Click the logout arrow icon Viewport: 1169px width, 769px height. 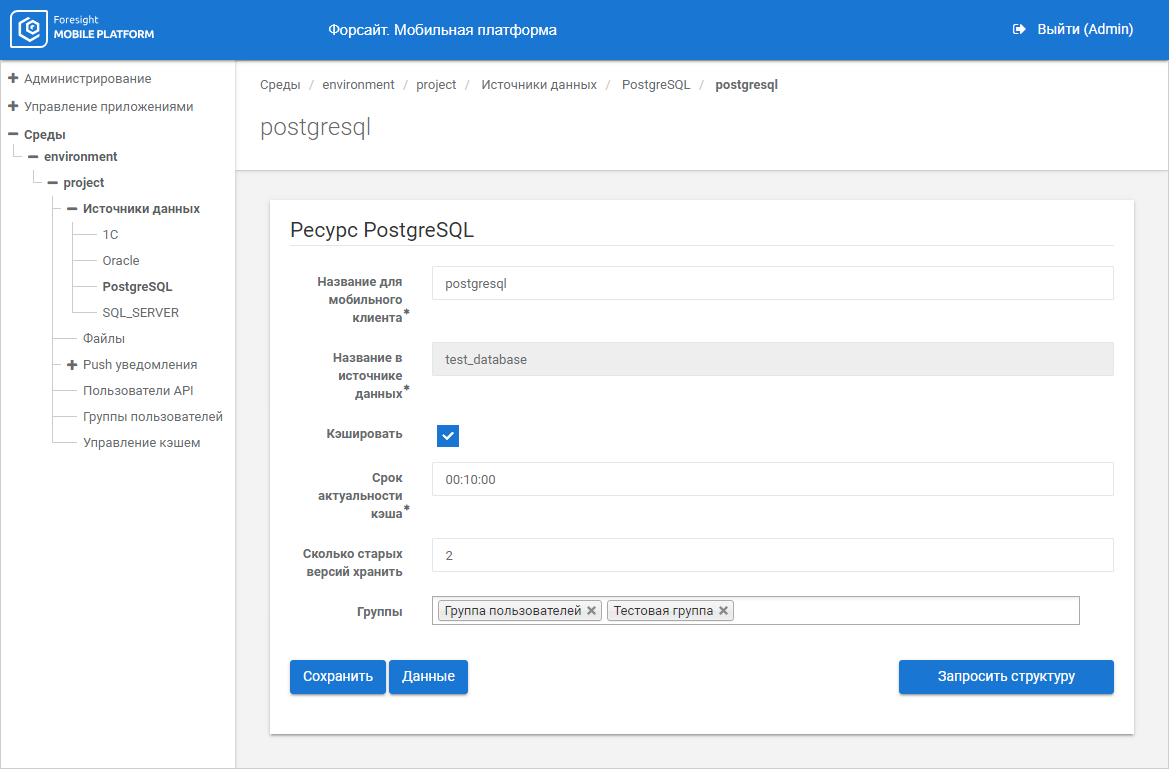[x=1020, y=30]
